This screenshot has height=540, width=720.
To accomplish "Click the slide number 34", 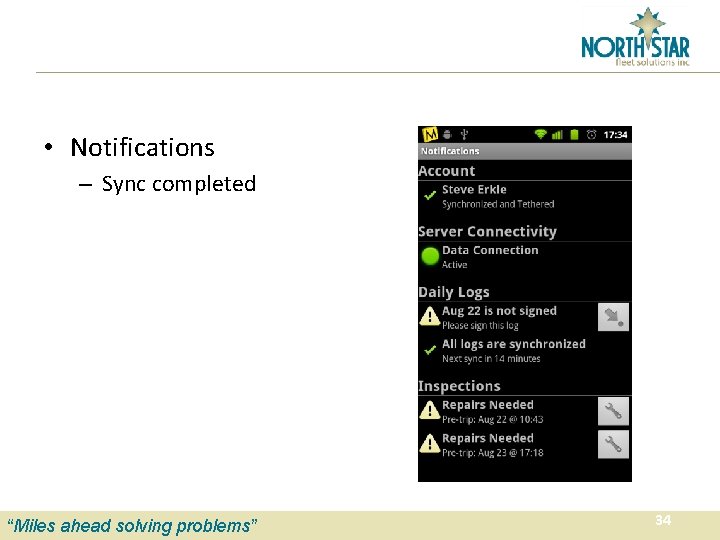I will 663,520.
